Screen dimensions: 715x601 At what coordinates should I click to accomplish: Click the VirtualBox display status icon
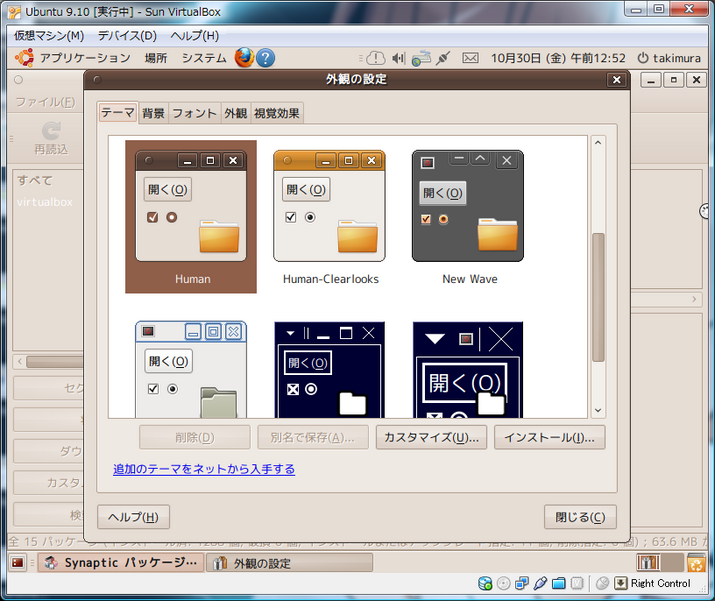pos(577,583)
